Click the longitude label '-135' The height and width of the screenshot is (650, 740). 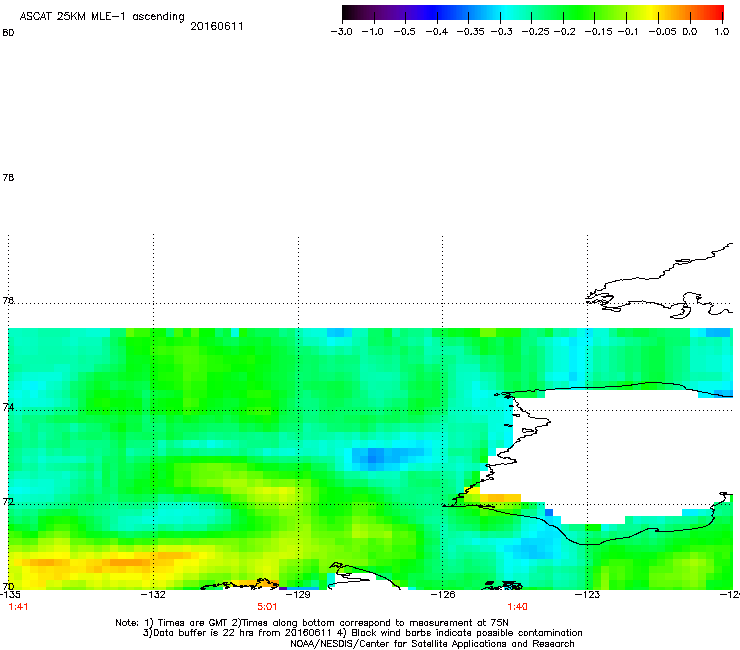point(10,594)
